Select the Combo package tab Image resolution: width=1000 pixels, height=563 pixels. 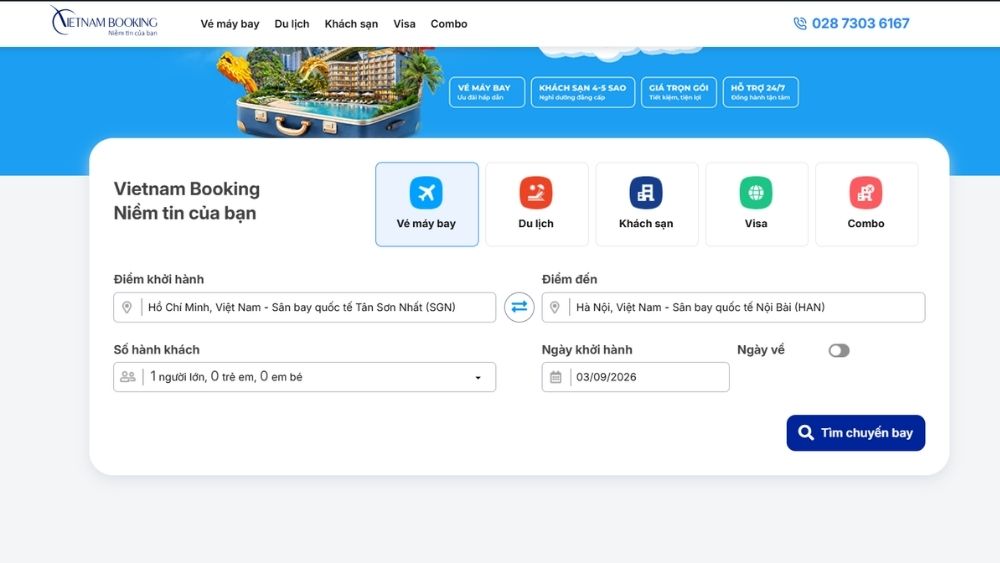coord(866,204)
